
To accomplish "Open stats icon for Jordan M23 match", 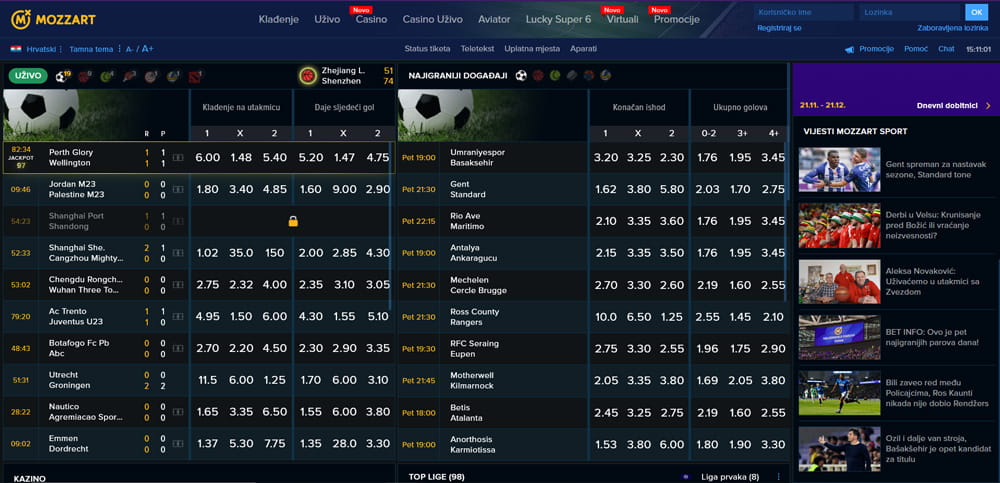I will (178, 189).
